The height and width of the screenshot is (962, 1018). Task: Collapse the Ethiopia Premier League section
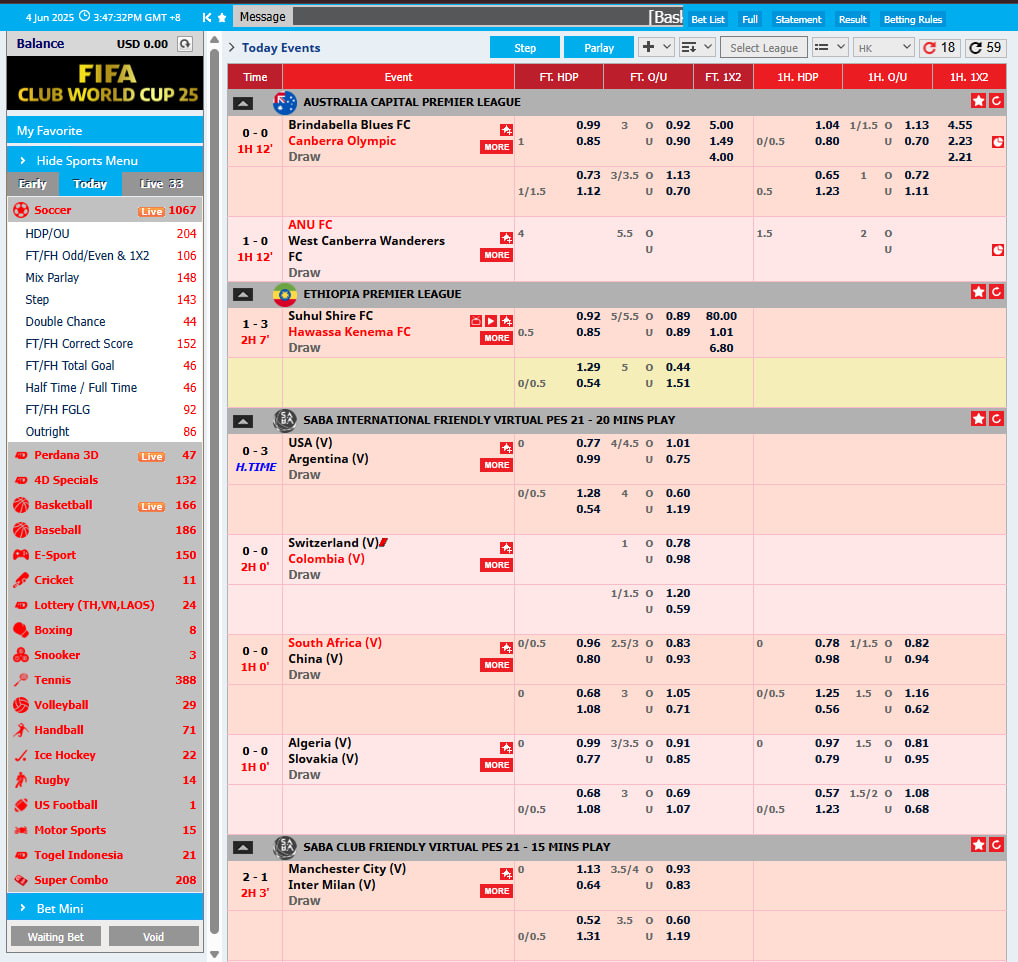coord(242,294)
